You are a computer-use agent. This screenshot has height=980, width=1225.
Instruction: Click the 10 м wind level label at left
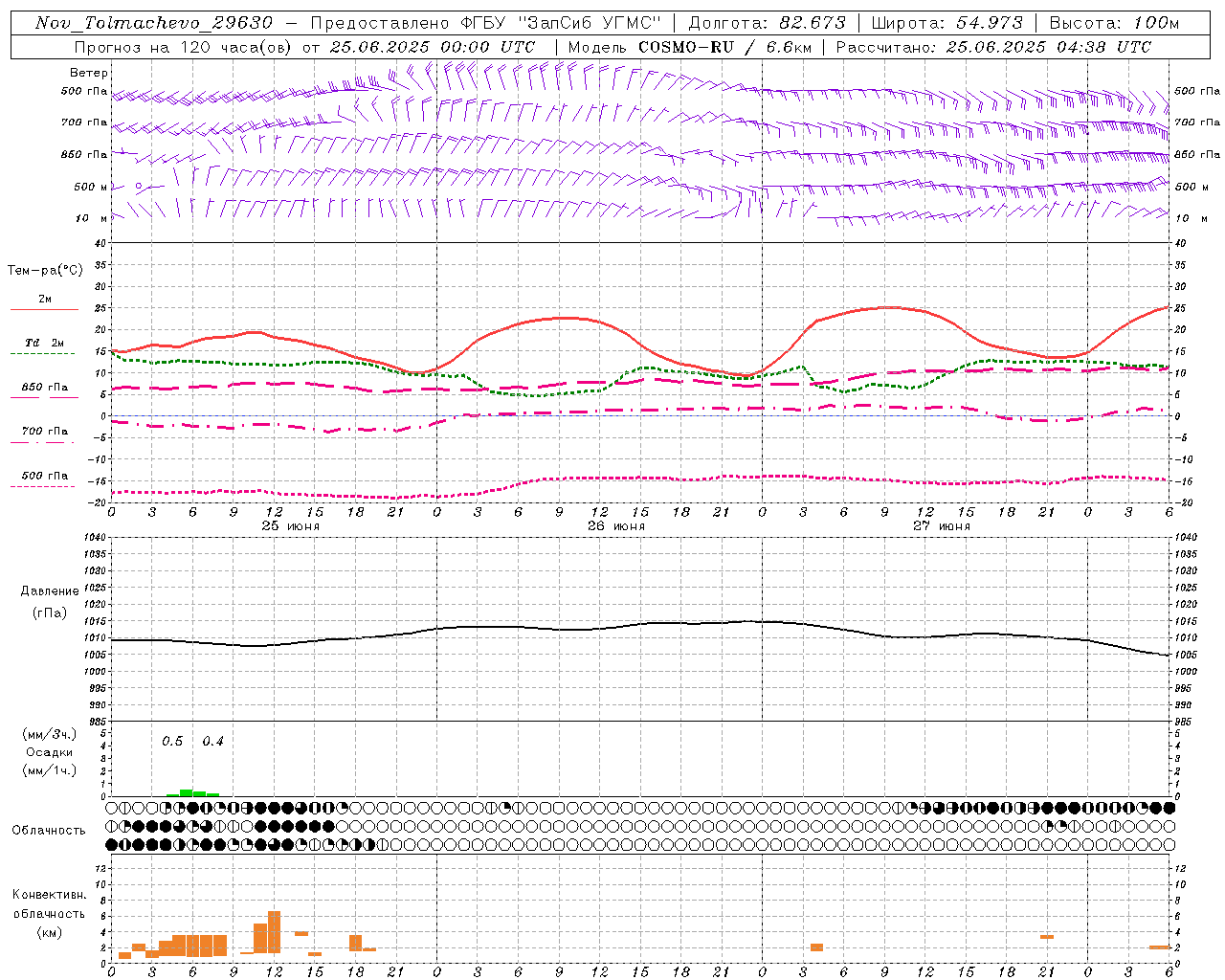tap(91, 219)
